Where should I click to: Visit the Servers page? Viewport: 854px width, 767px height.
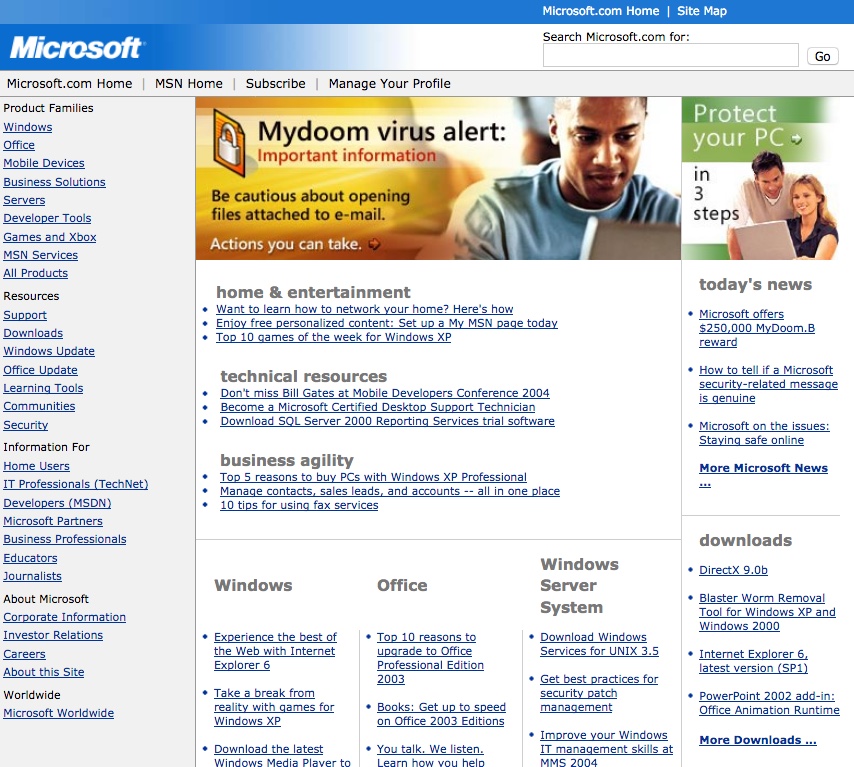coord(24,200)
